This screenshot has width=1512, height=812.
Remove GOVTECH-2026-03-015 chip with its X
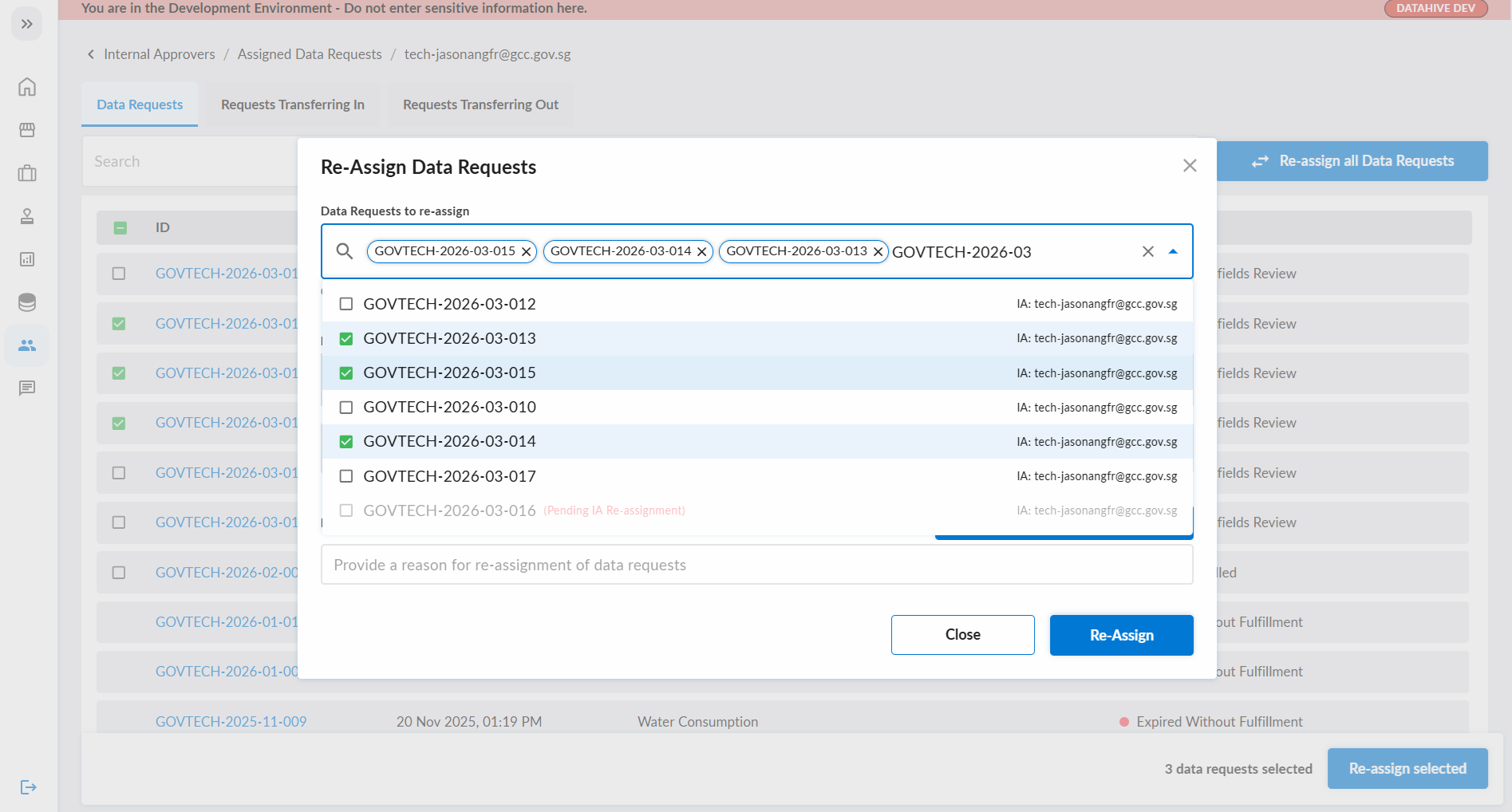527,252
